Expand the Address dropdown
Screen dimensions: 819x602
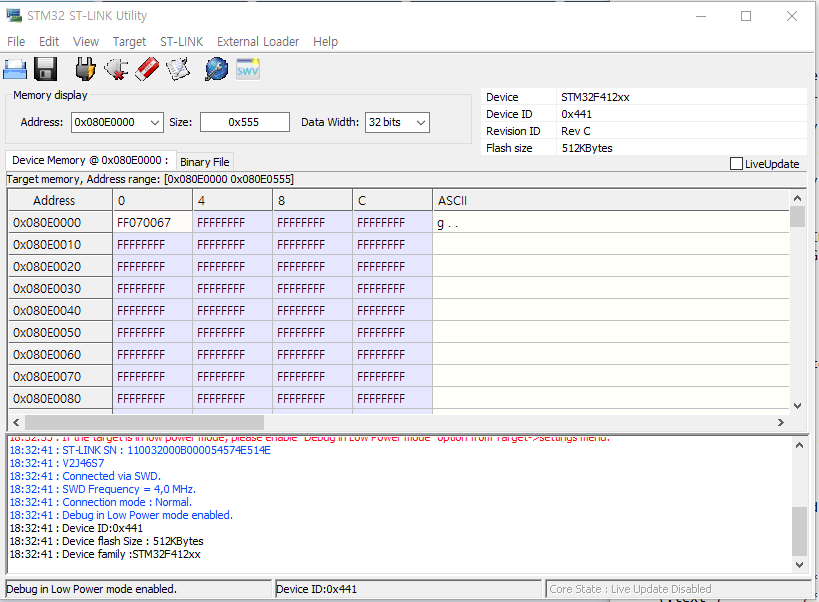click(x=154, y=122)
